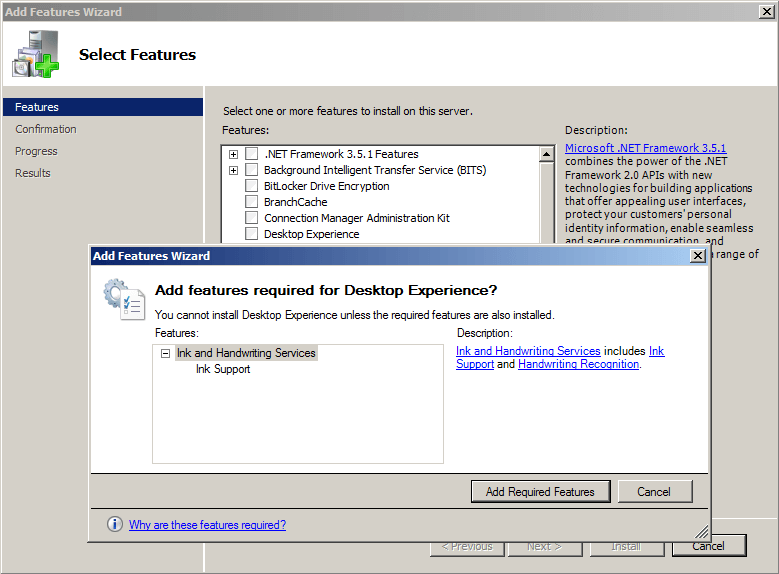The image size is (779, 574).
Task: Expand the .NET Framework 3.5.1 Features node
Action: 233,154
